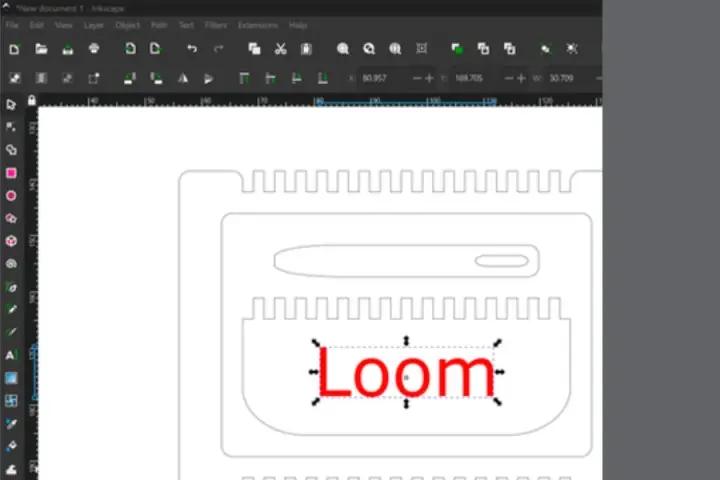Select the Gradient tool
The height and width of the screenshot is (480, 720).
point(11,378)
